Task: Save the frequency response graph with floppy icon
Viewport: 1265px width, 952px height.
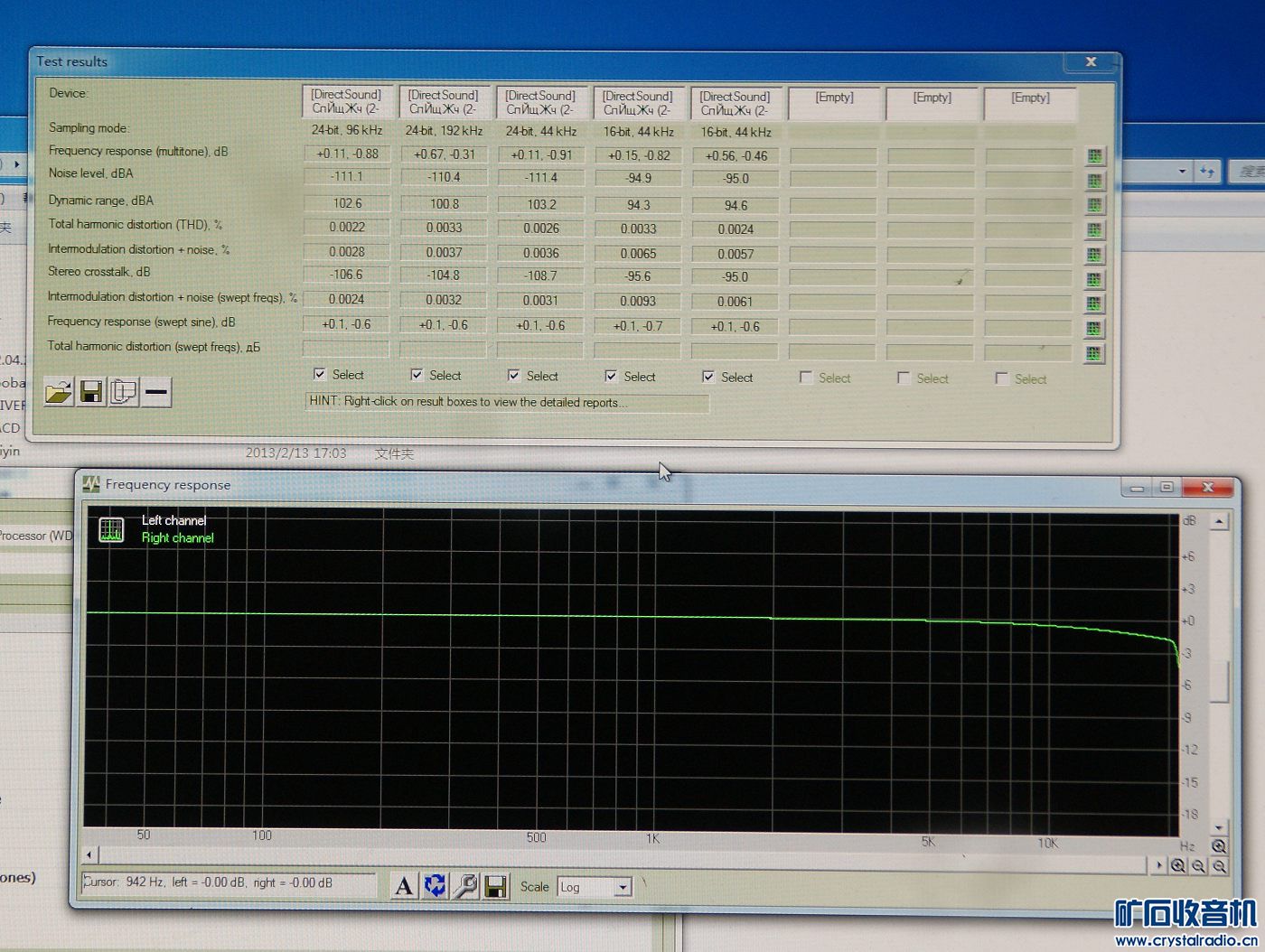Action: coord(495,887)
